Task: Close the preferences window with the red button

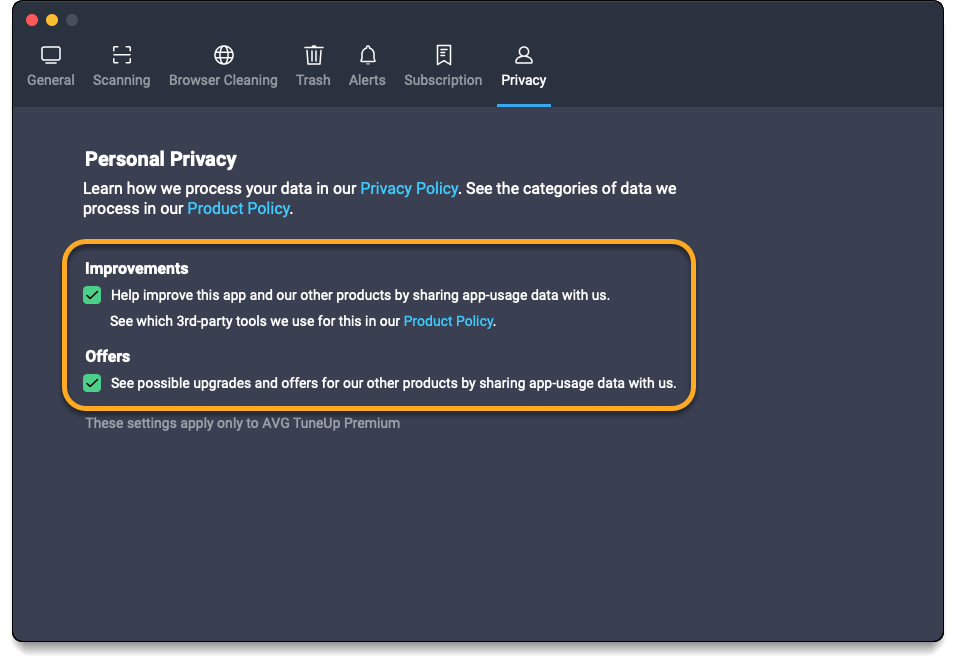Action: point(32,20)
